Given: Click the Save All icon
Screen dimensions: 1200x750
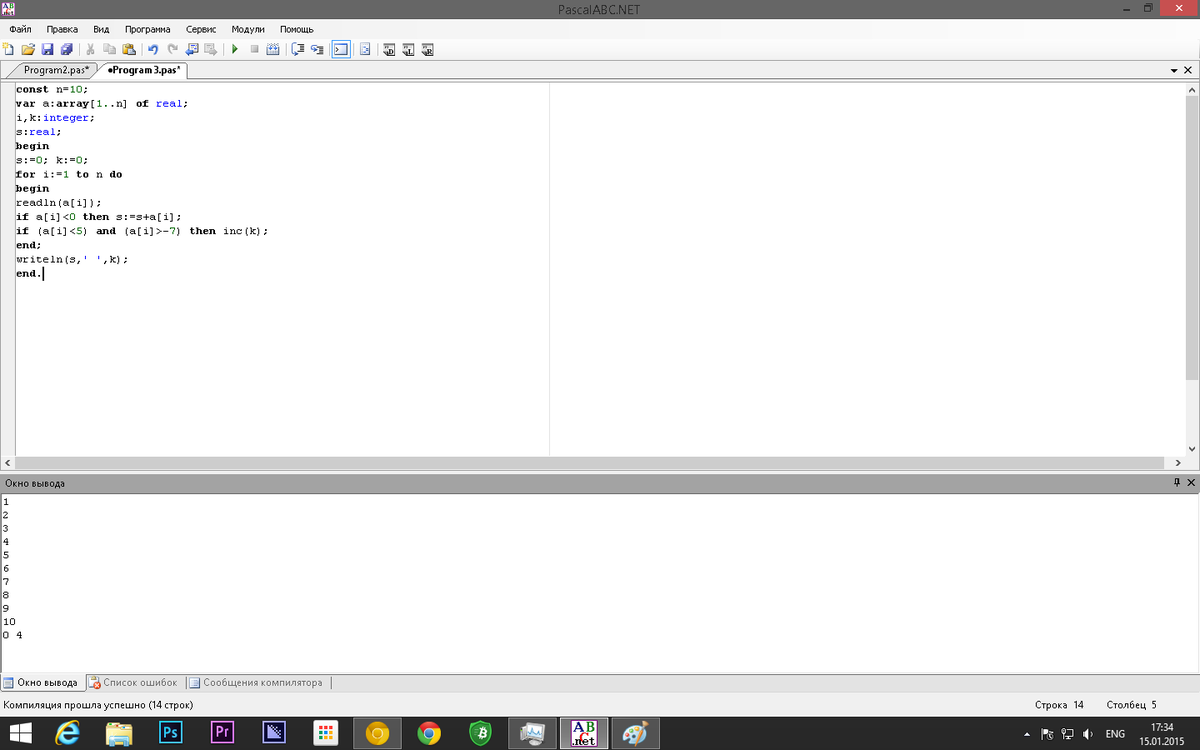Looking at the screenshot, I should pos(66,49).
